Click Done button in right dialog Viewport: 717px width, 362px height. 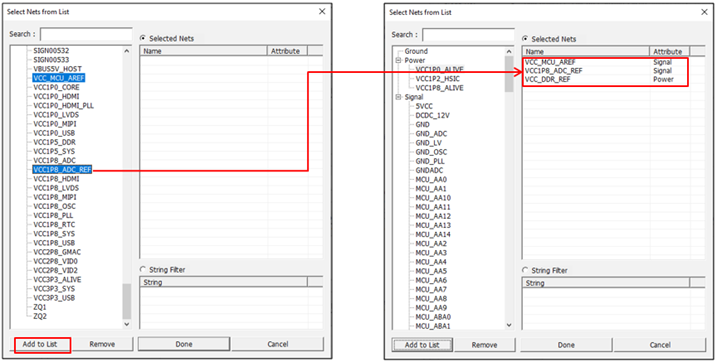click(x=566, y=345)
